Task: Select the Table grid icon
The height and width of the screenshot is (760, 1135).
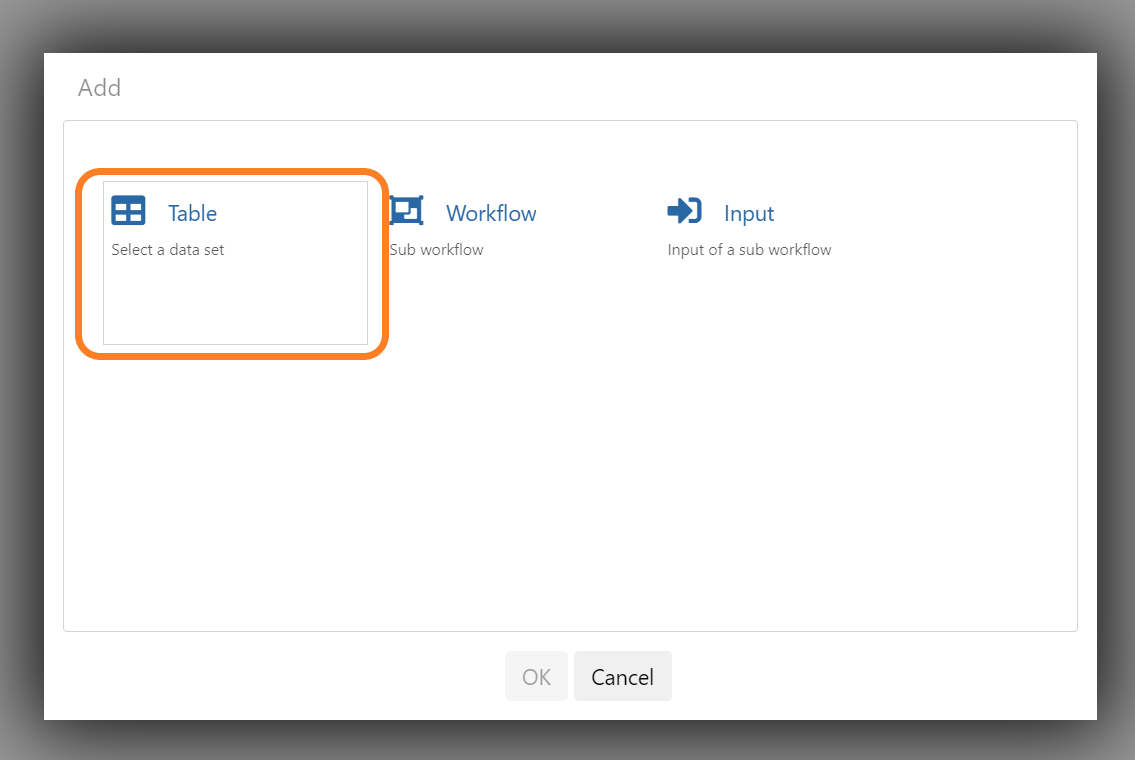Action: (128, 211)
